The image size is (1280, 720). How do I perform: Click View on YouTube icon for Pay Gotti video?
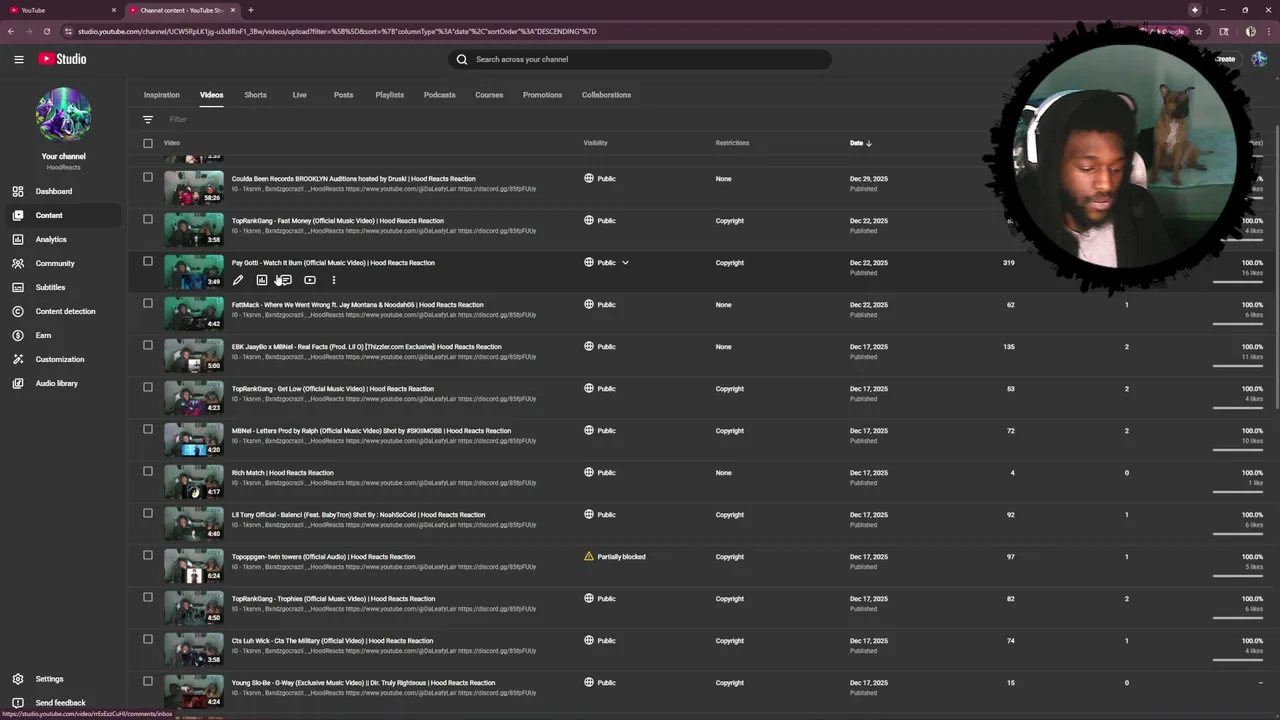(310, 281)
